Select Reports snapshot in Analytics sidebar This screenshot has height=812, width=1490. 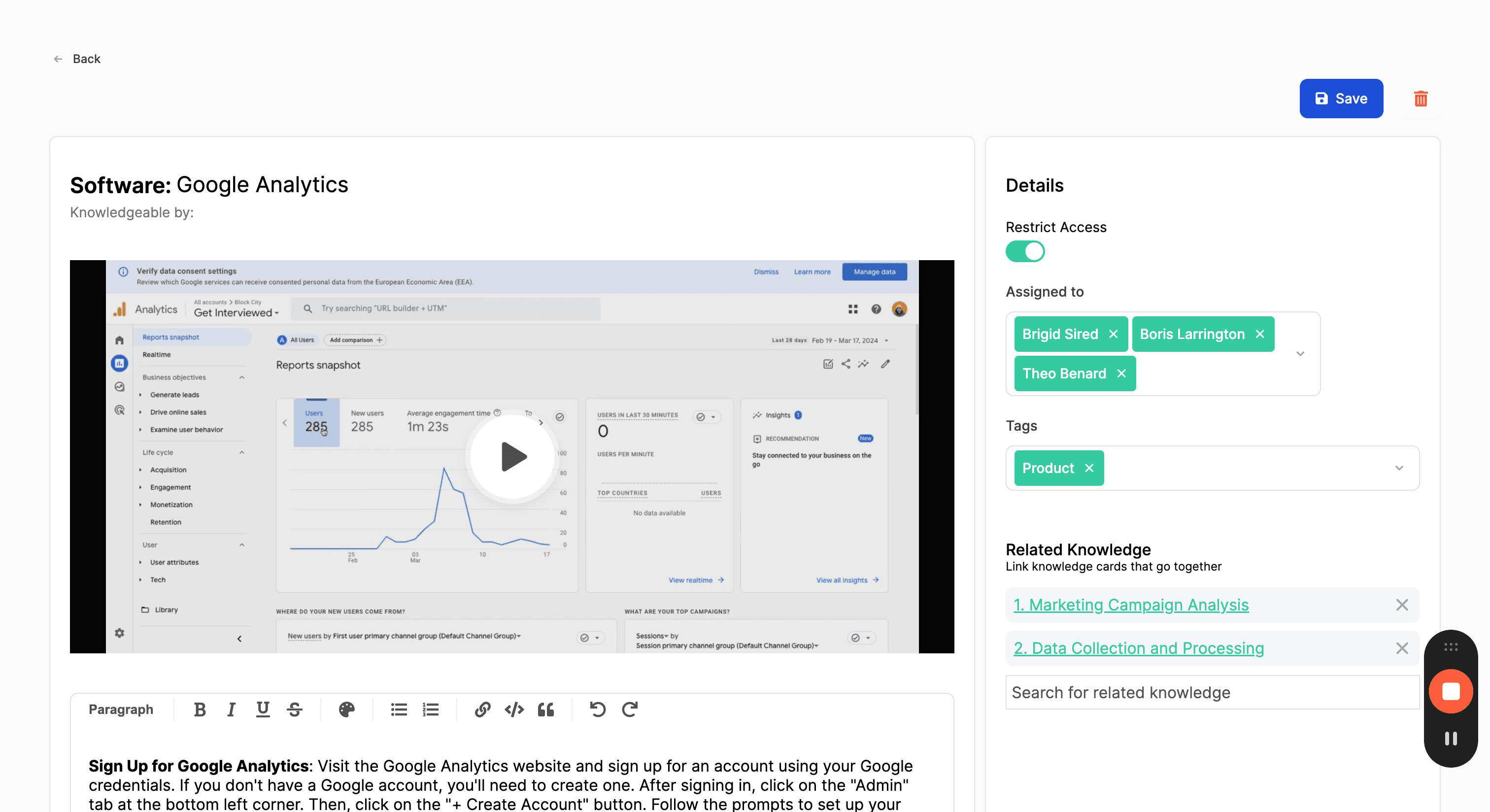pyautogui.click(x=193, y=337)
